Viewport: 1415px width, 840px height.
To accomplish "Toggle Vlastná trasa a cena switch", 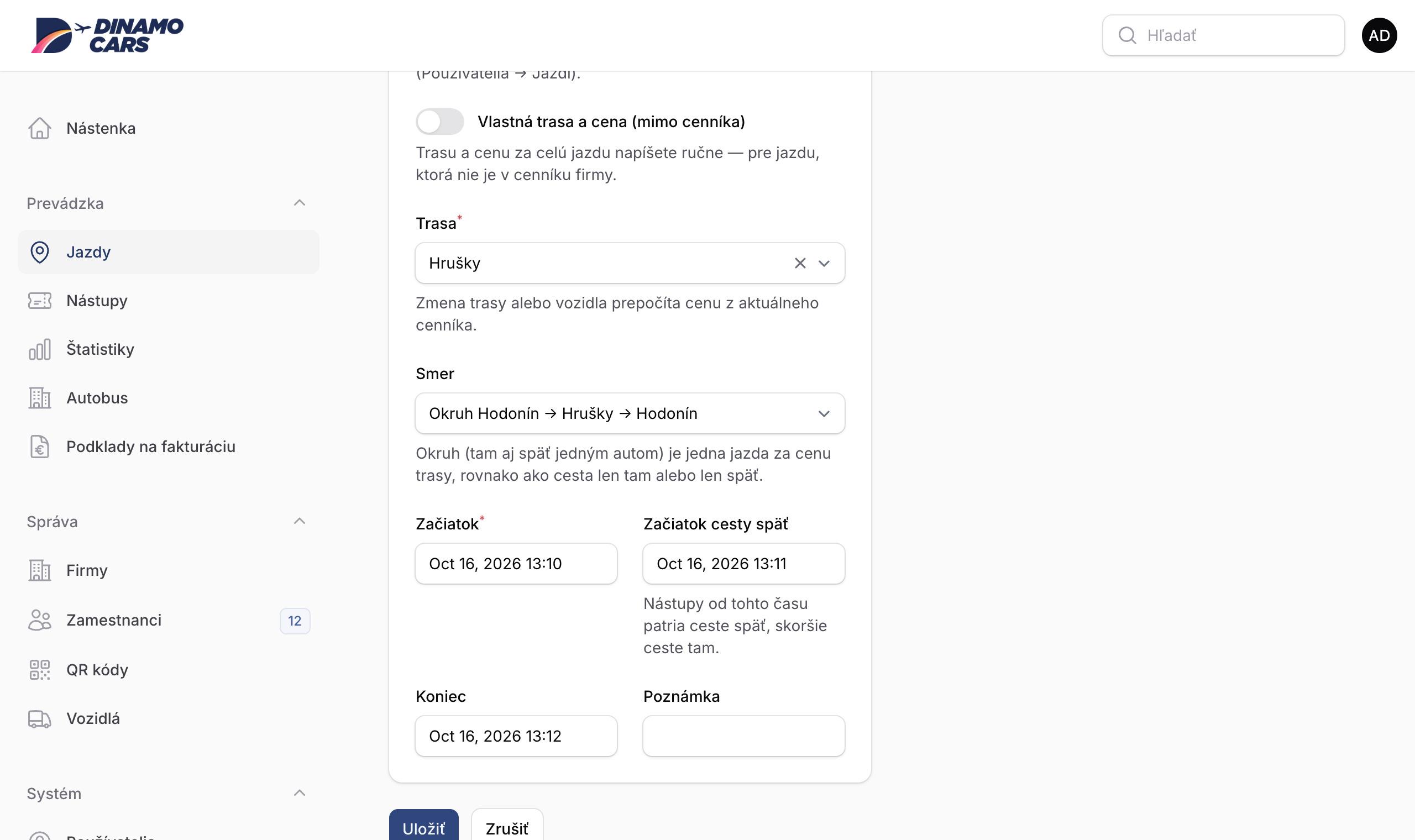I will click(440, 122).
